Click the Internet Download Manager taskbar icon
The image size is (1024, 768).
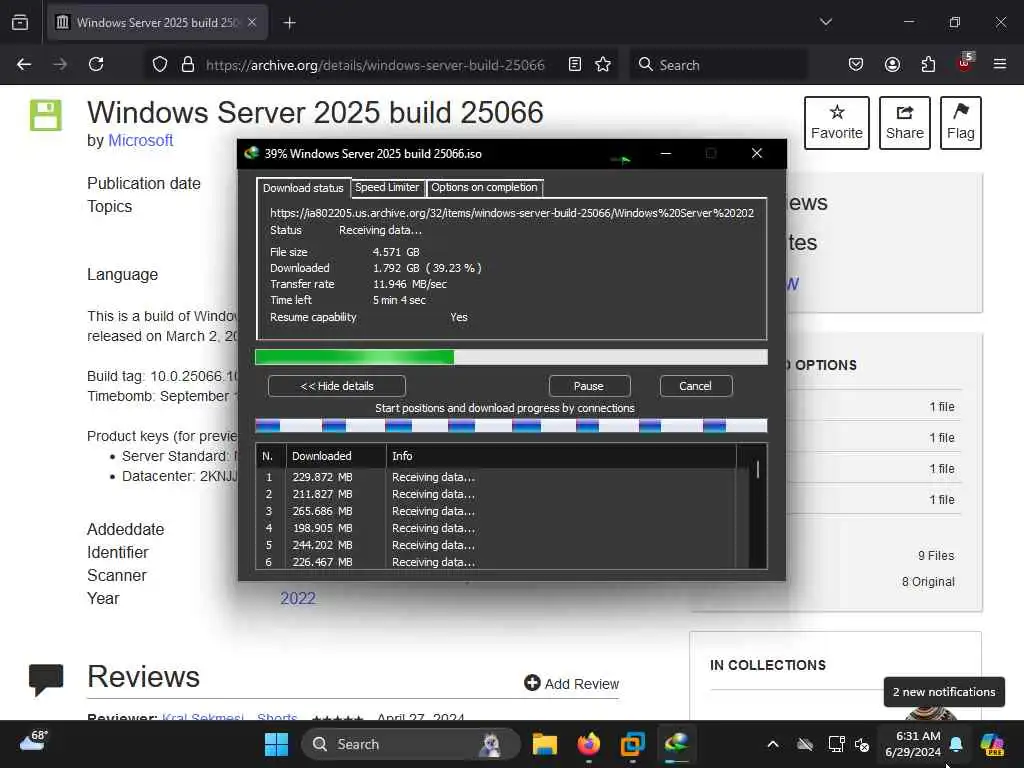pyautogui.click(x=676, y=744)
